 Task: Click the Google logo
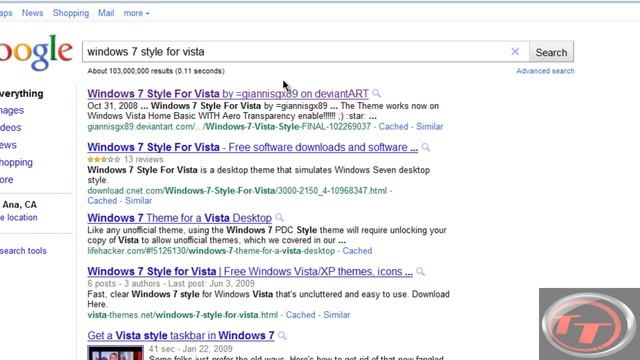tap(36, 53)
